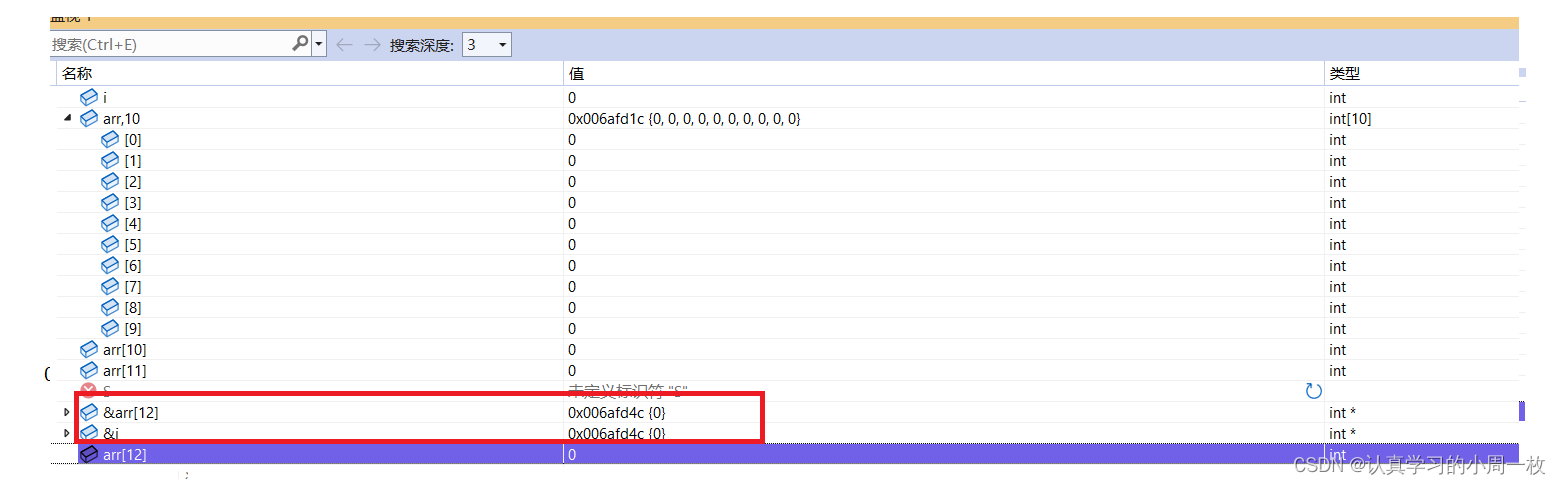The width and height of the screenshot is (1561, 485).
Task: Click the 名称 column header
Action: coord(77,74)
